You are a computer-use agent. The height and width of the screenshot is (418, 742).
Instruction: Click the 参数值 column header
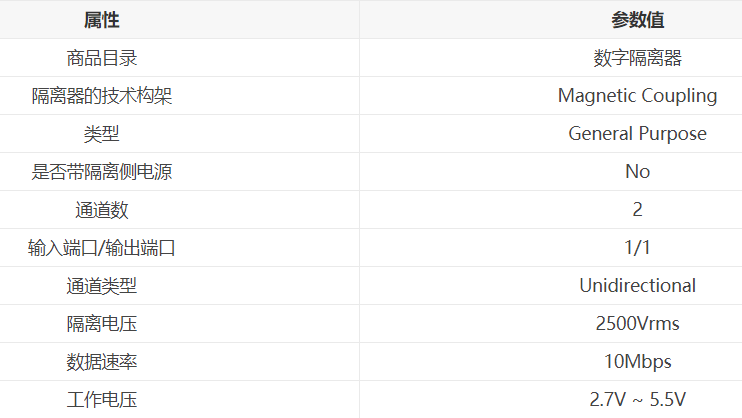(x=637, y=20)
